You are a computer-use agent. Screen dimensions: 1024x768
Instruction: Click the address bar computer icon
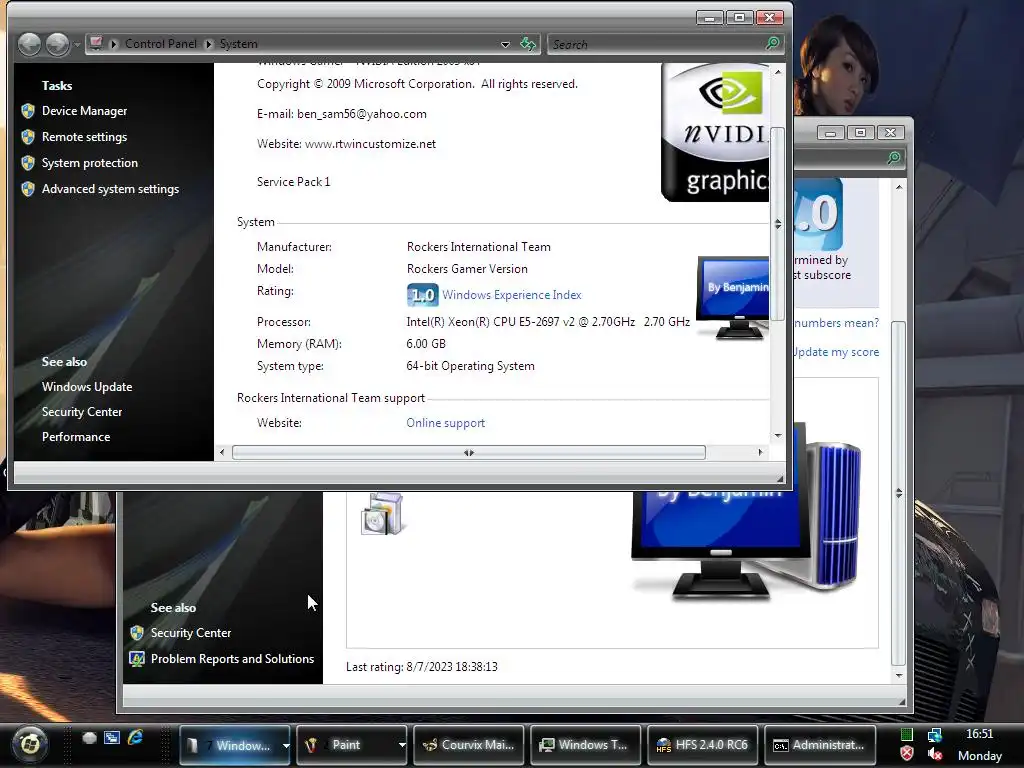click(x=97, y=44)
